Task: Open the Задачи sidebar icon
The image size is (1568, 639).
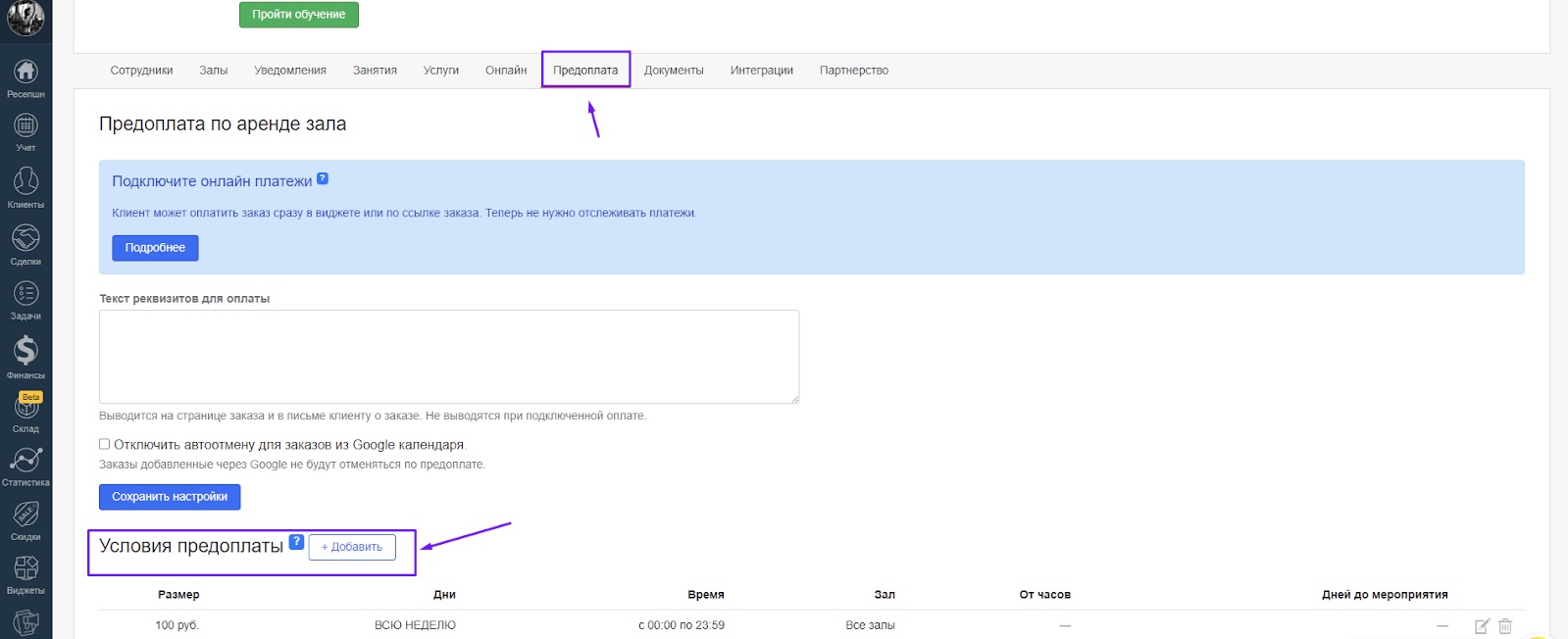Action: point(25,294)
